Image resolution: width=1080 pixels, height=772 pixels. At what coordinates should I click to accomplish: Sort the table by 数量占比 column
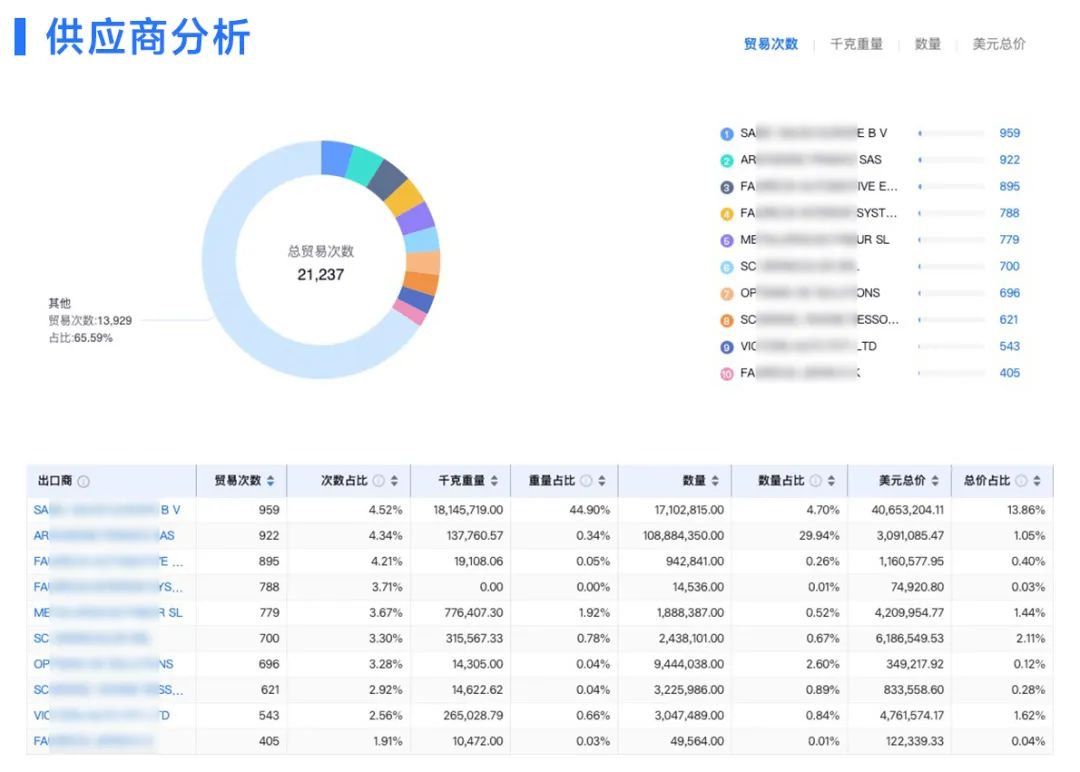click(831, 481)
